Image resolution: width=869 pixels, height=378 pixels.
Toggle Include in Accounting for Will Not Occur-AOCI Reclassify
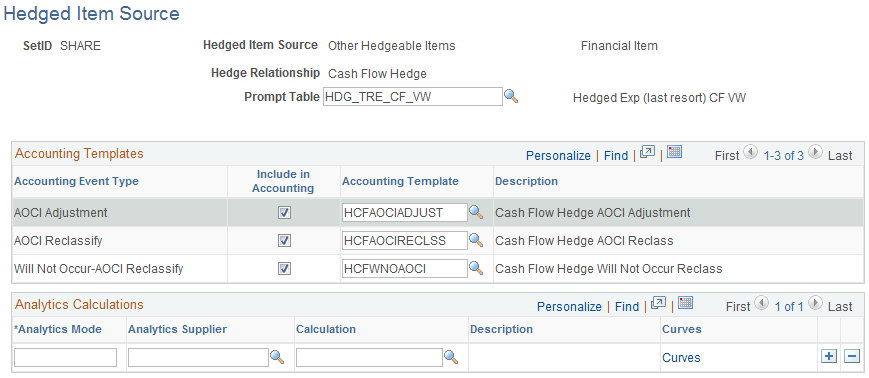click(x=284, y=269)
